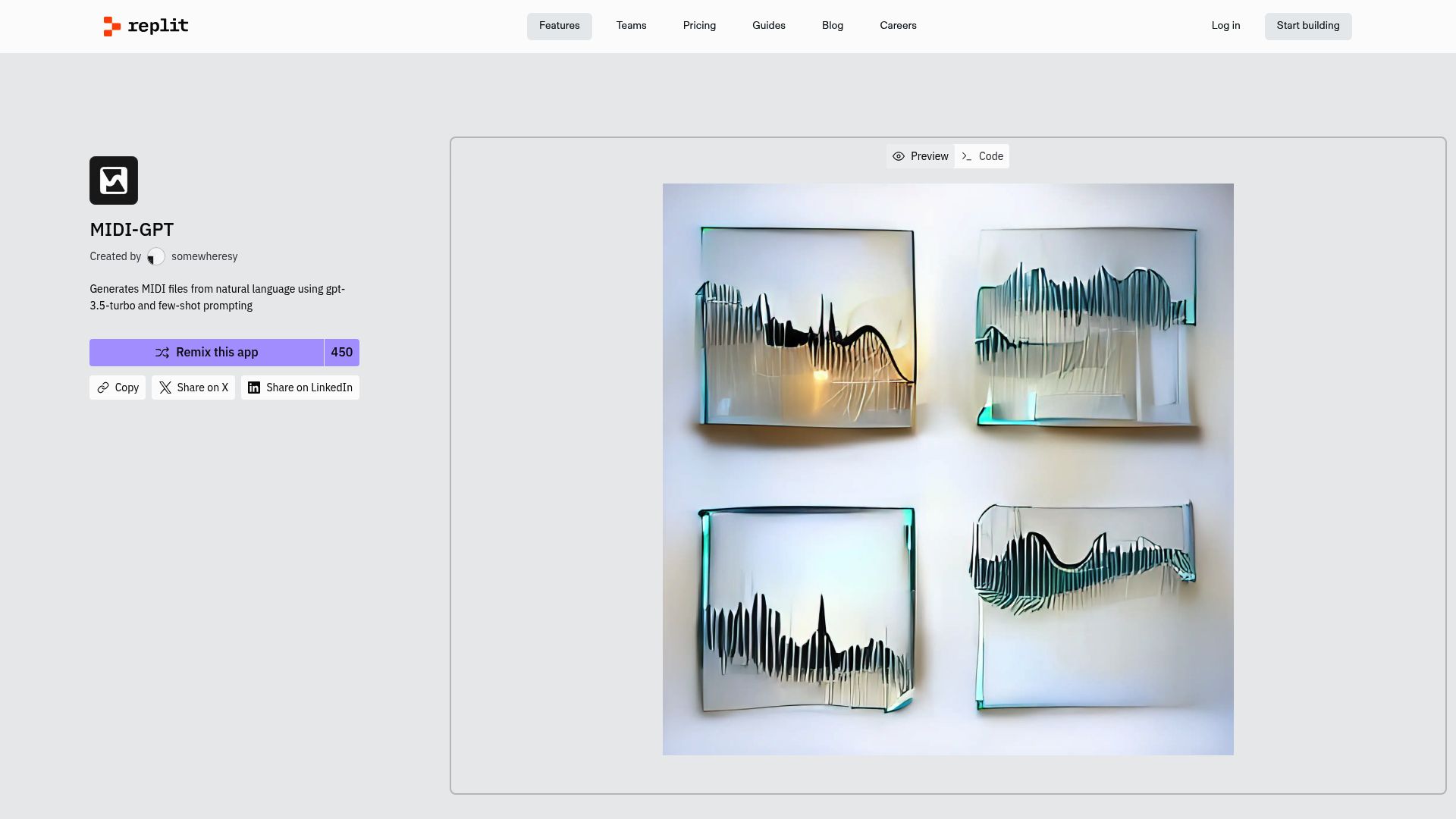
Task: Click the MIDI-GPT app icon
Action: click(x=113, y=180)
